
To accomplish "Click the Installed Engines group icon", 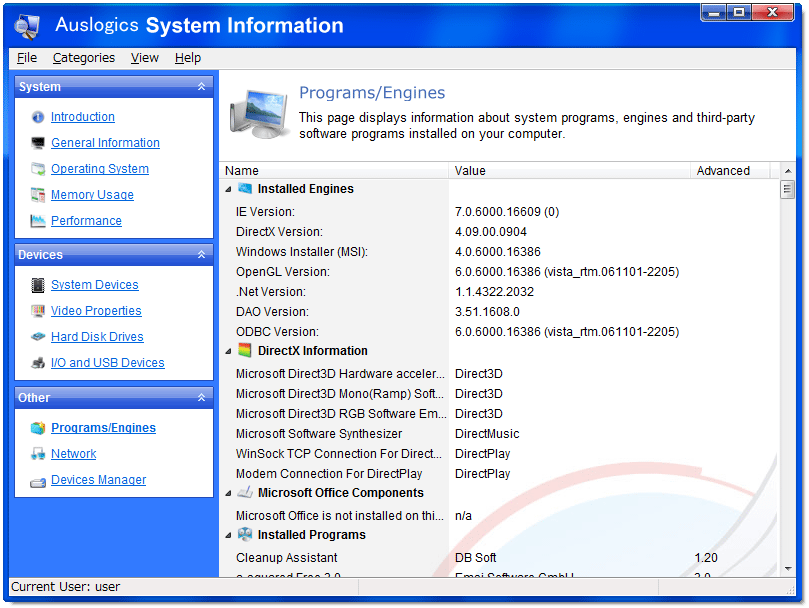I will point(245,189).
